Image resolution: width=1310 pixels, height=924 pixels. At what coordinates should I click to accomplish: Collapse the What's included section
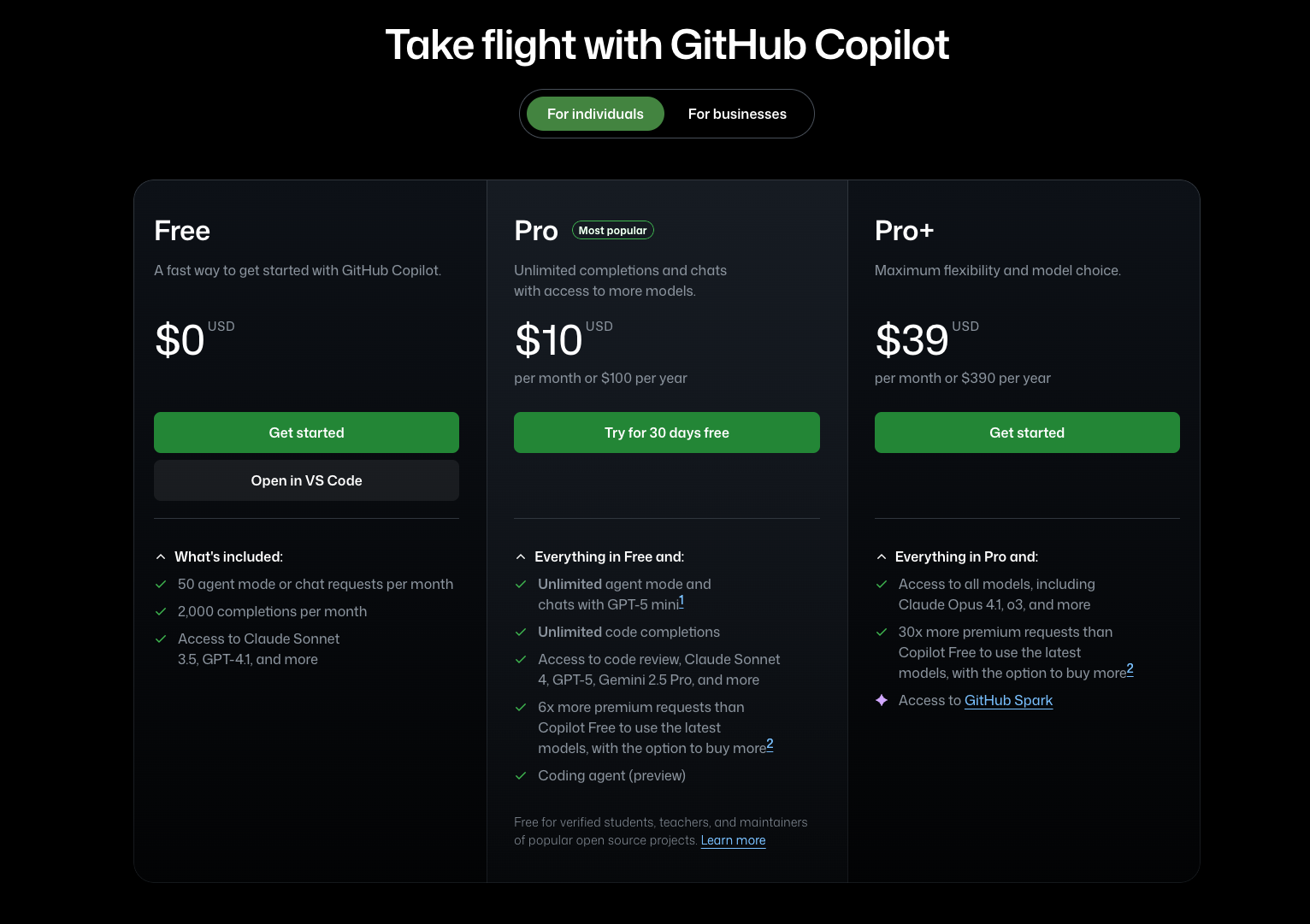(x=161, y=556)
